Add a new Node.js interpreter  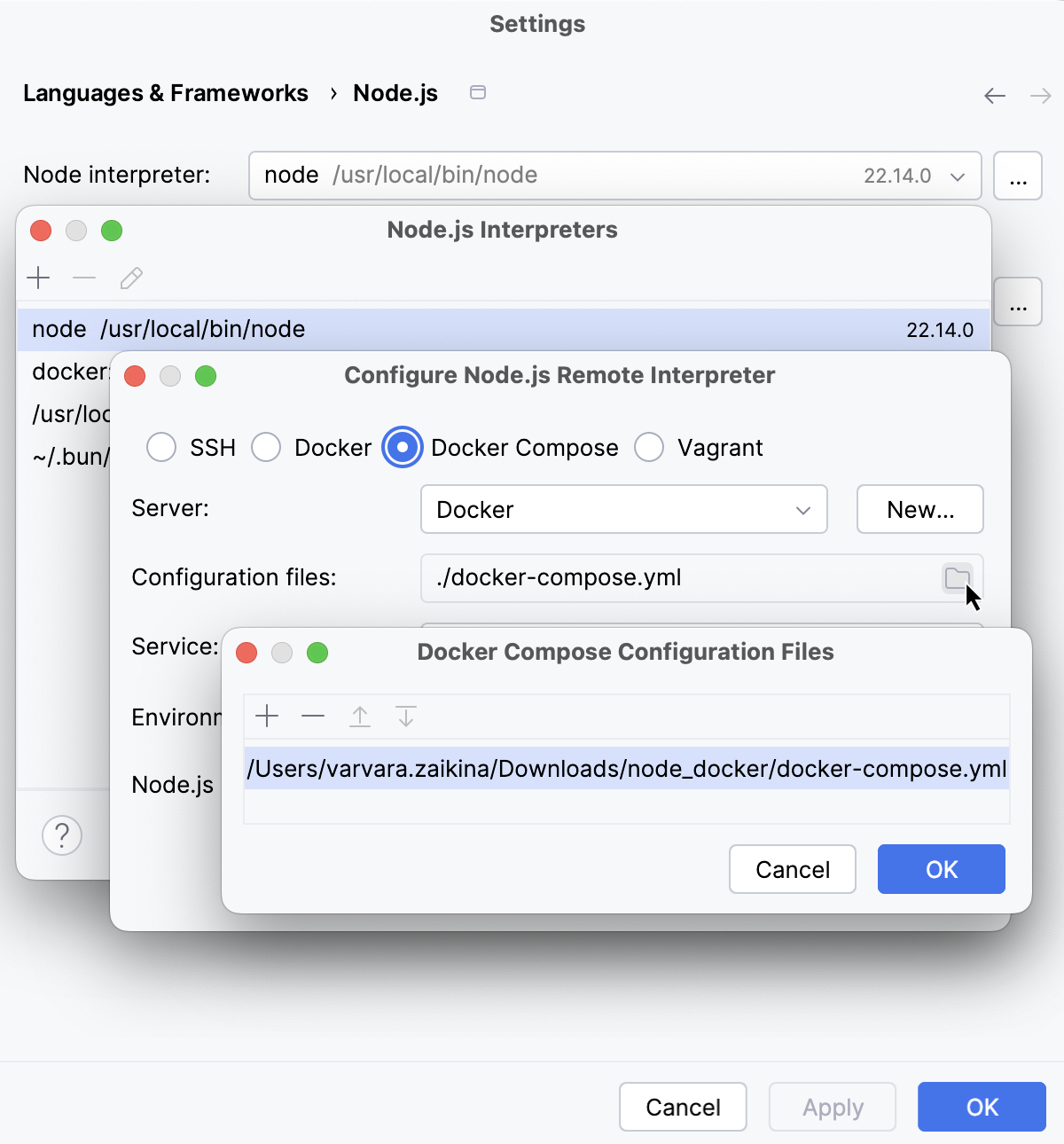click(38, 278)
